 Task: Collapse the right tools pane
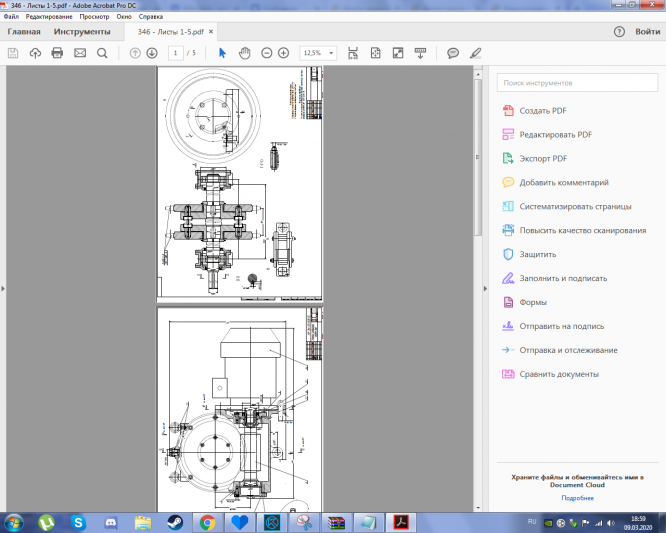[487, 288]
